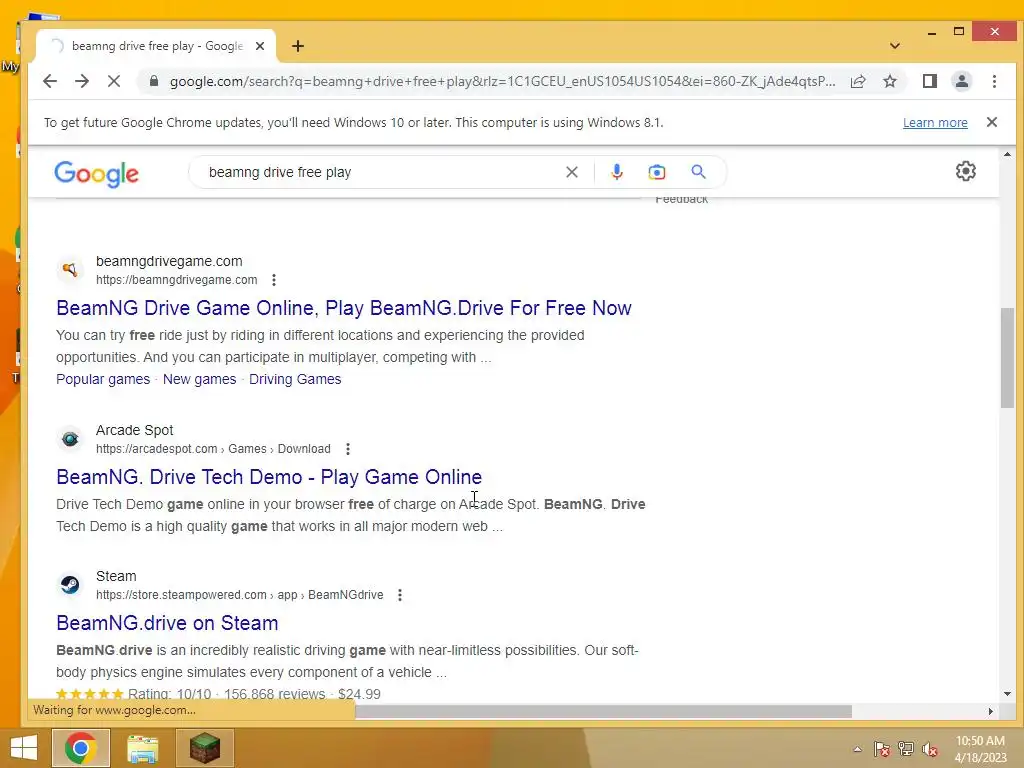Click the vertical scrollbar thumb

pos(1007,358)
